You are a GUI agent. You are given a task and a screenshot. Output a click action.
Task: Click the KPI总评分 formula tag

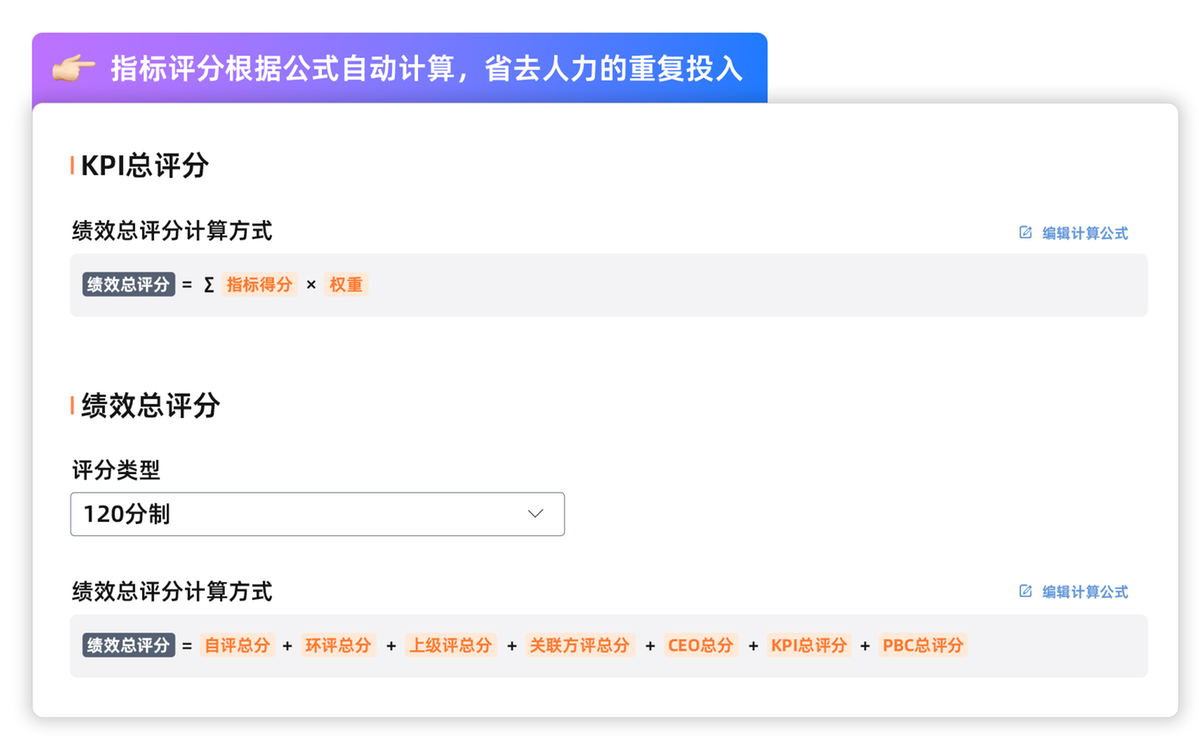(809, 646)
